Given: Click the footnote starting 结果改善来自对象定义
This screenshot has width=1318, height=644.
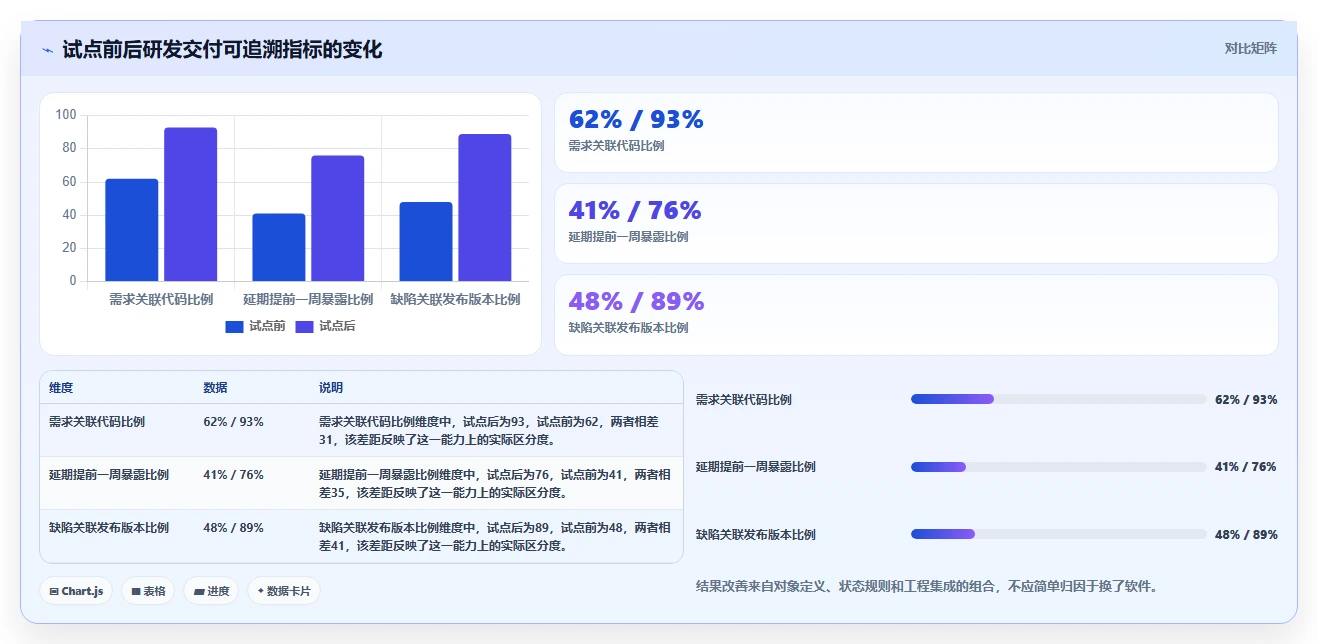Looking at the screenshot, I should tap(929, 586).
